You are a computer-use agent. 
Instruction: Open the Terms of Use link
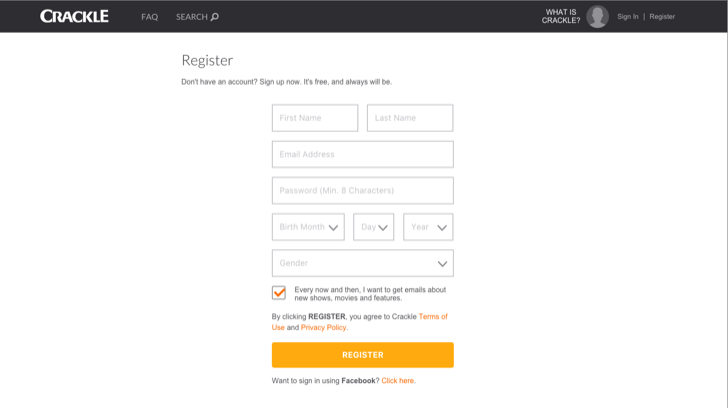click(360, 322)
